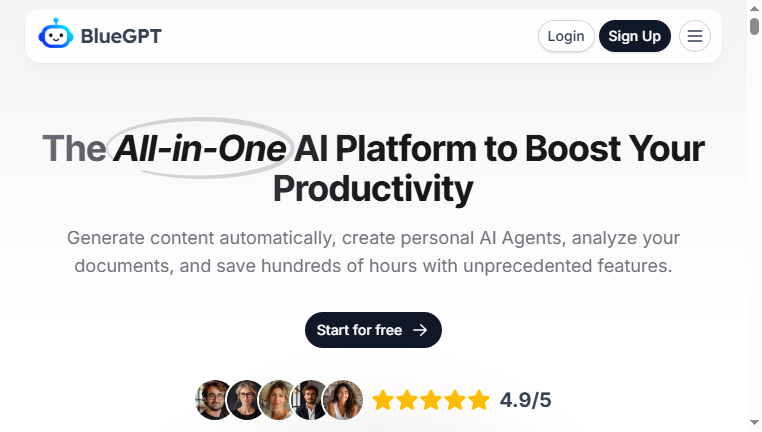The height and width of the screenshot is (432, 762).
Task: Select the third avatar, blonde woman
Action: click(278, 400)
